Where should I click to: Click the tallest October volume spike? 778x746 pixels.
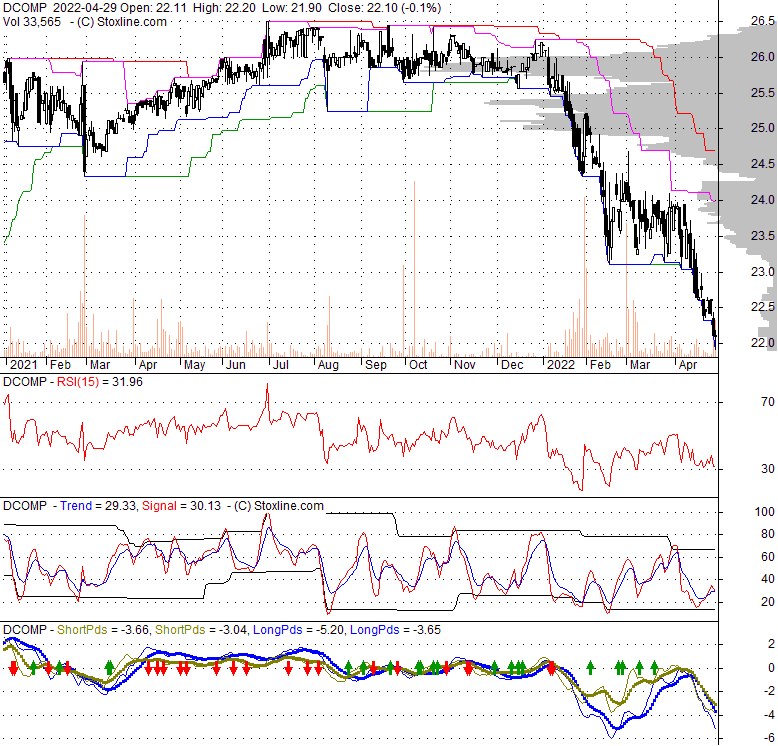pos(414,269)
